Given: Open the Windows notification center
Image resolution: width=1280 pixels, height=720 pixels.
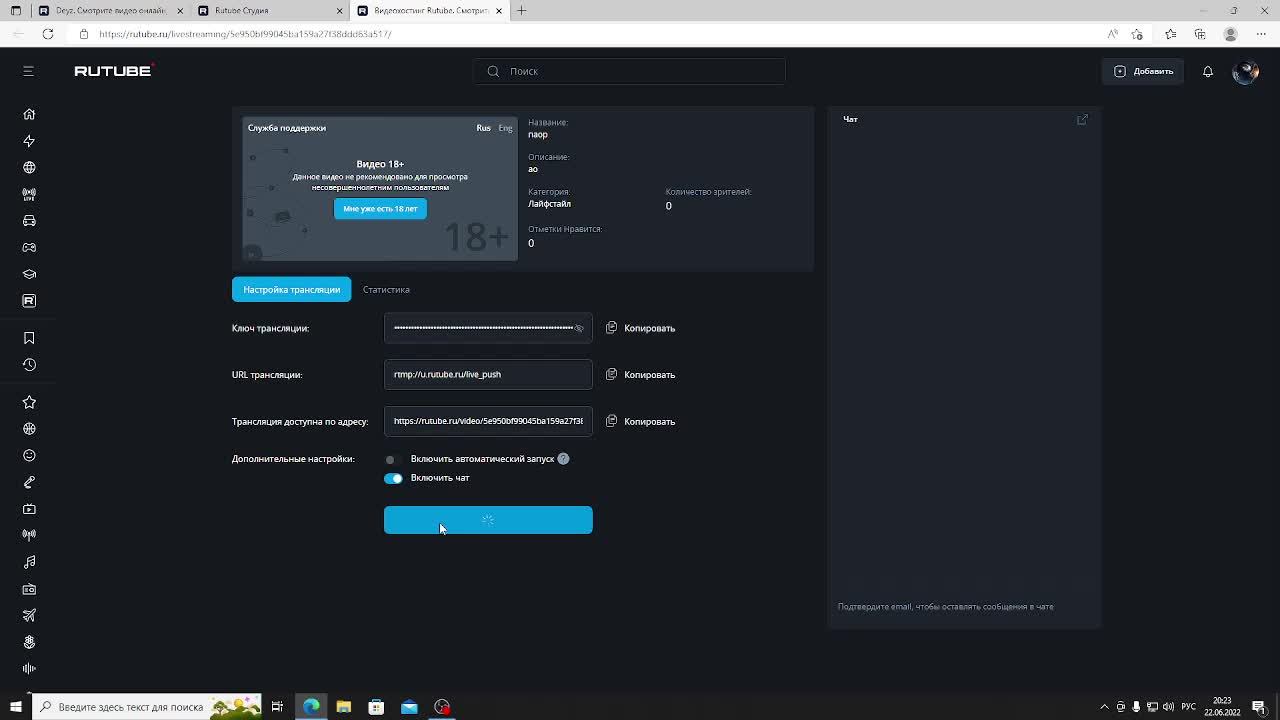Looking at the screenshot, I should [x=1259, y=707].
